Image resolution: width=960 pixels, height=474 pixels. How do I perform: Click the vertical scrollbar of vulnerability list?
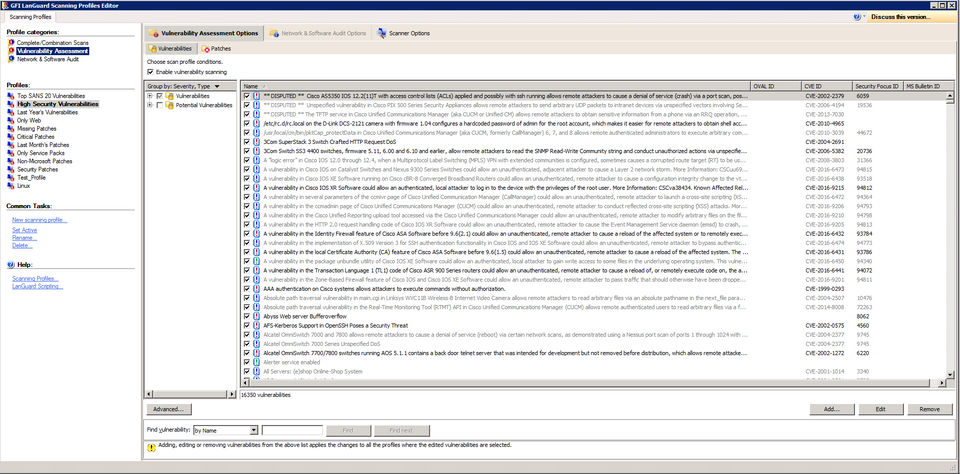pos(950,235)
